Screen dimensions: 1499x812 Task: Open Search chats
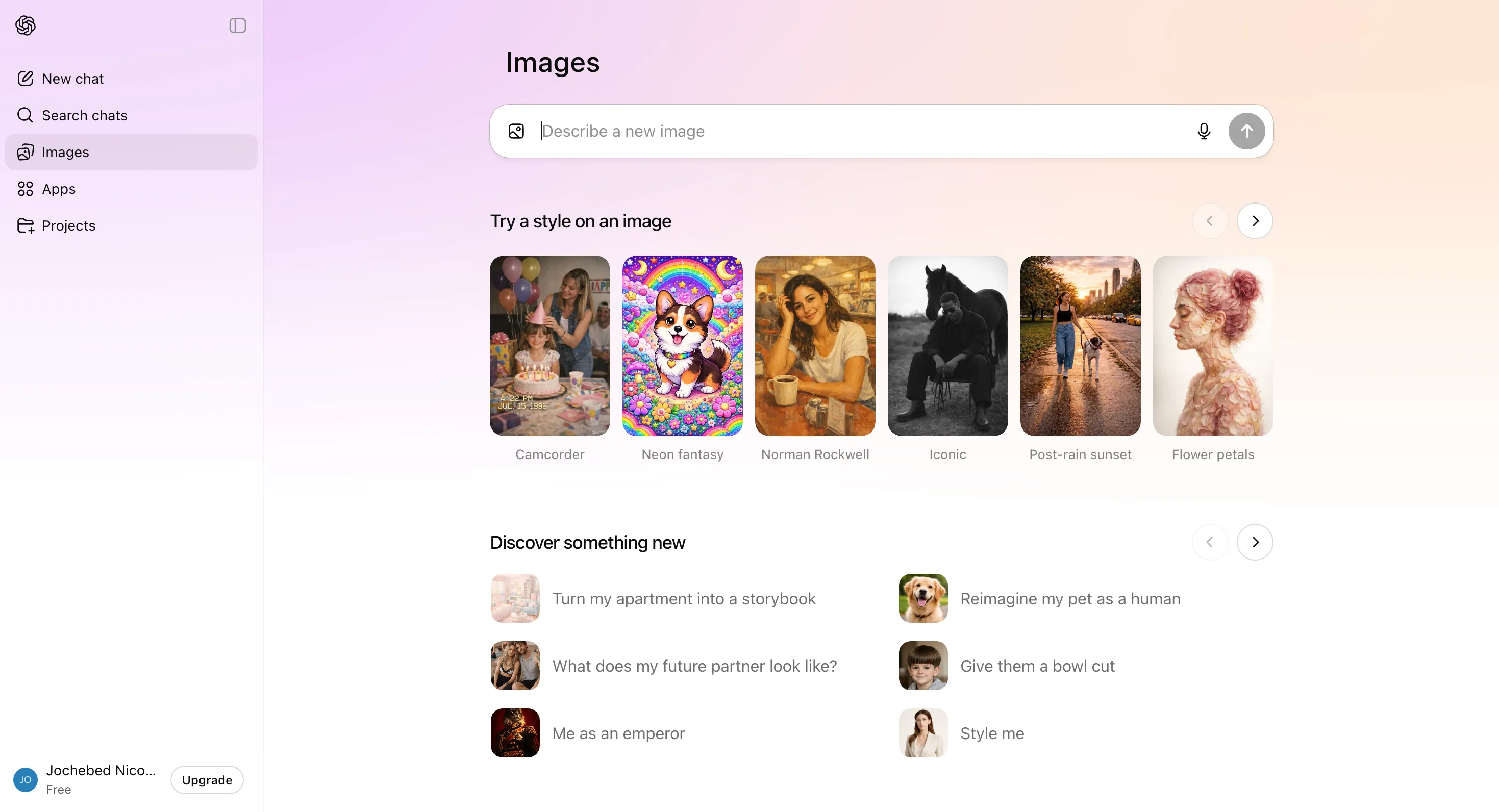[84, 115]
